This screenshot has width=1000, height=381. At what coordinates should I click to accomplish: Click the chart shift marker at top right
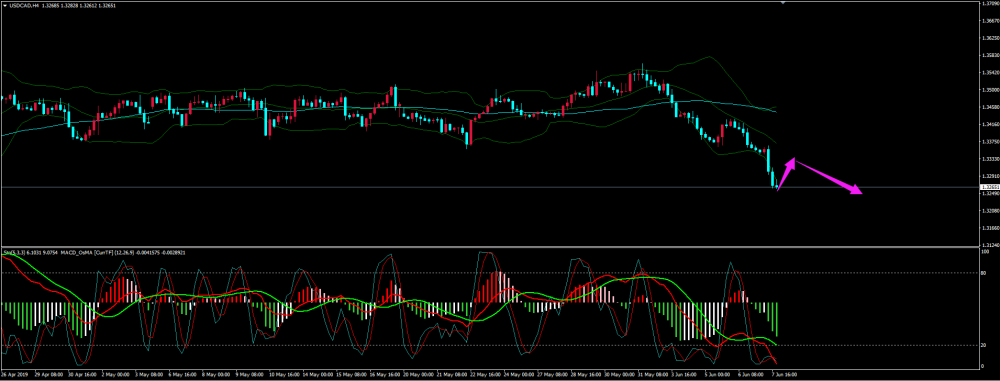[783, 3]
